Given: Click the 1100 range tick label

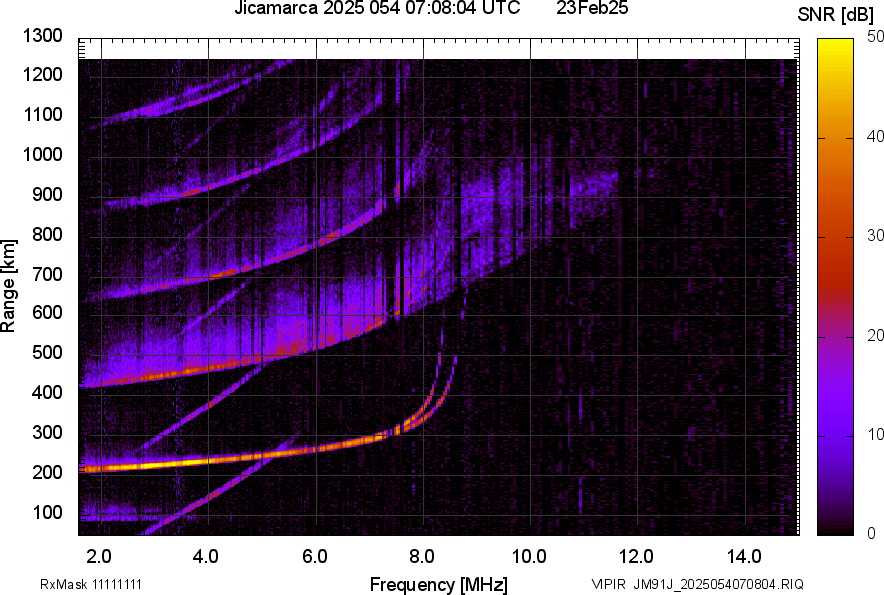Looking at the screenshot, I should (x=42, y=115).
